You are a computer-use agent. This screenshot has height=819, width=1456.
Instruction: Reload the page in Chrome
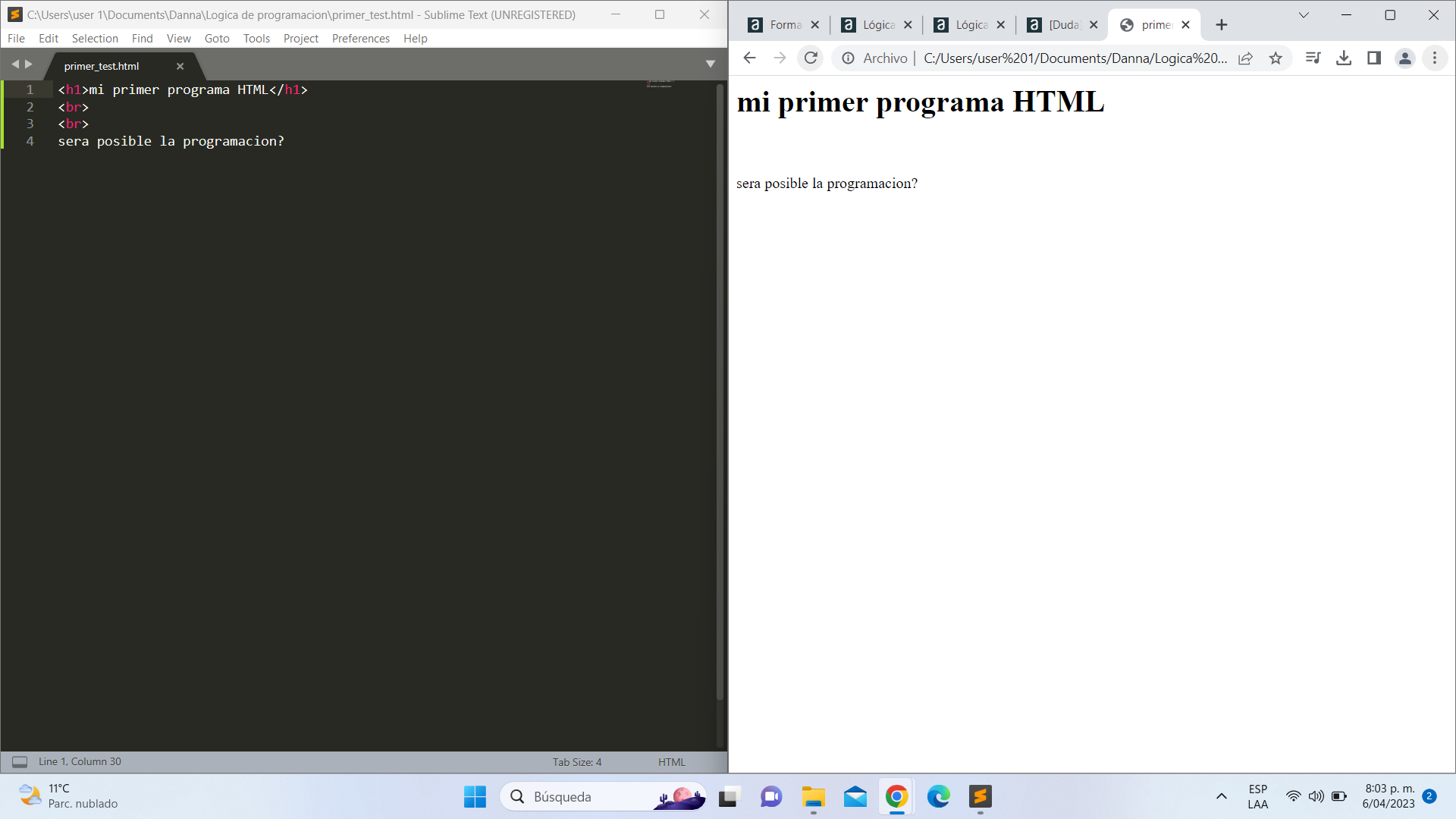point(811,58)
